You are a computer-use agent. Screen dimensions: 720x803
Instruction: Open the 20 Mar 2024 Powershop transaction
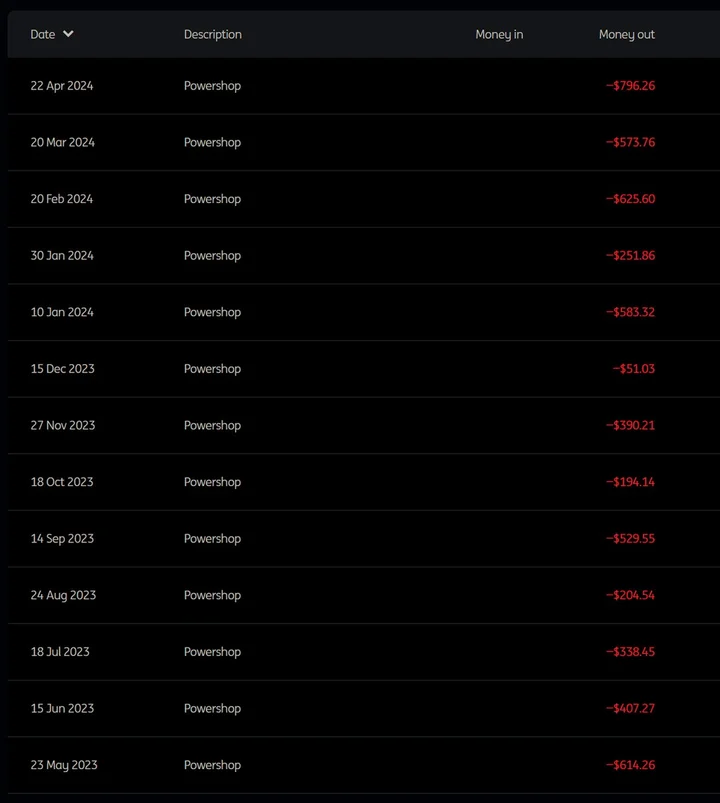(364, 142)
